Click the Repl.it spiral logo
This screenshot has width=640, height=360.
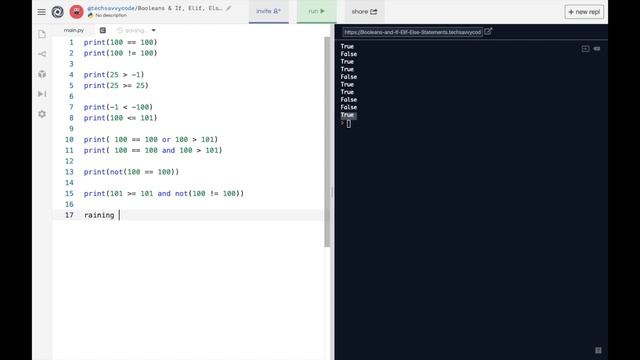58,12
